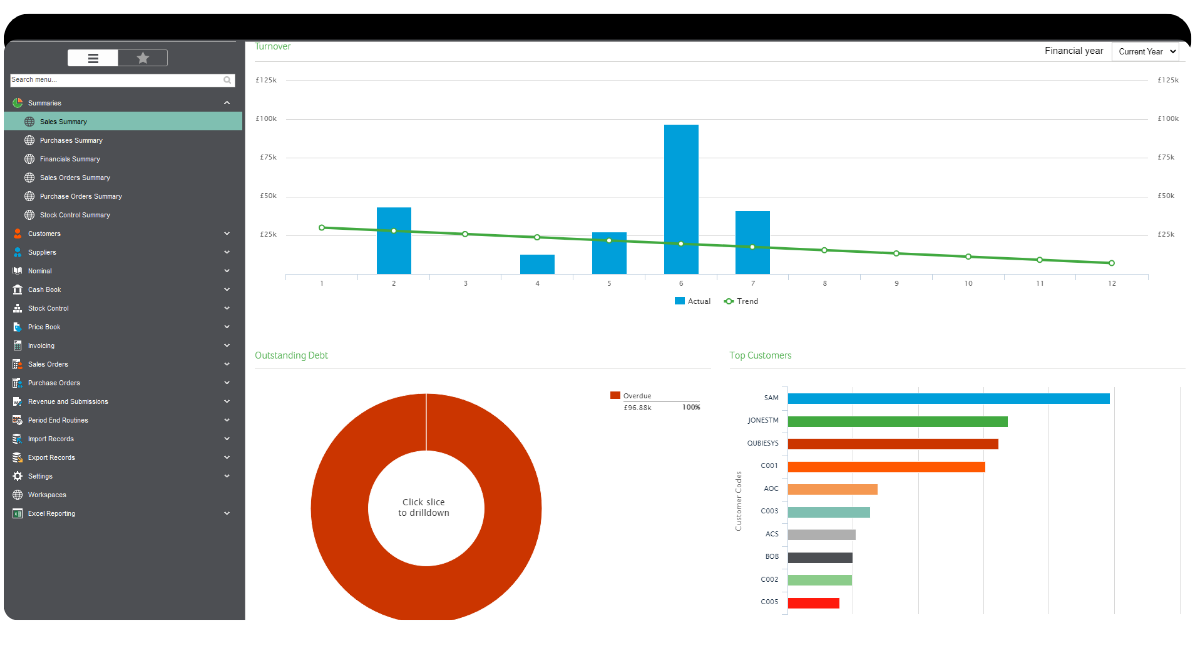Expand the Cash Book section chevron
This screenshot has height=650, width=1200.
(x=227, y=290)
